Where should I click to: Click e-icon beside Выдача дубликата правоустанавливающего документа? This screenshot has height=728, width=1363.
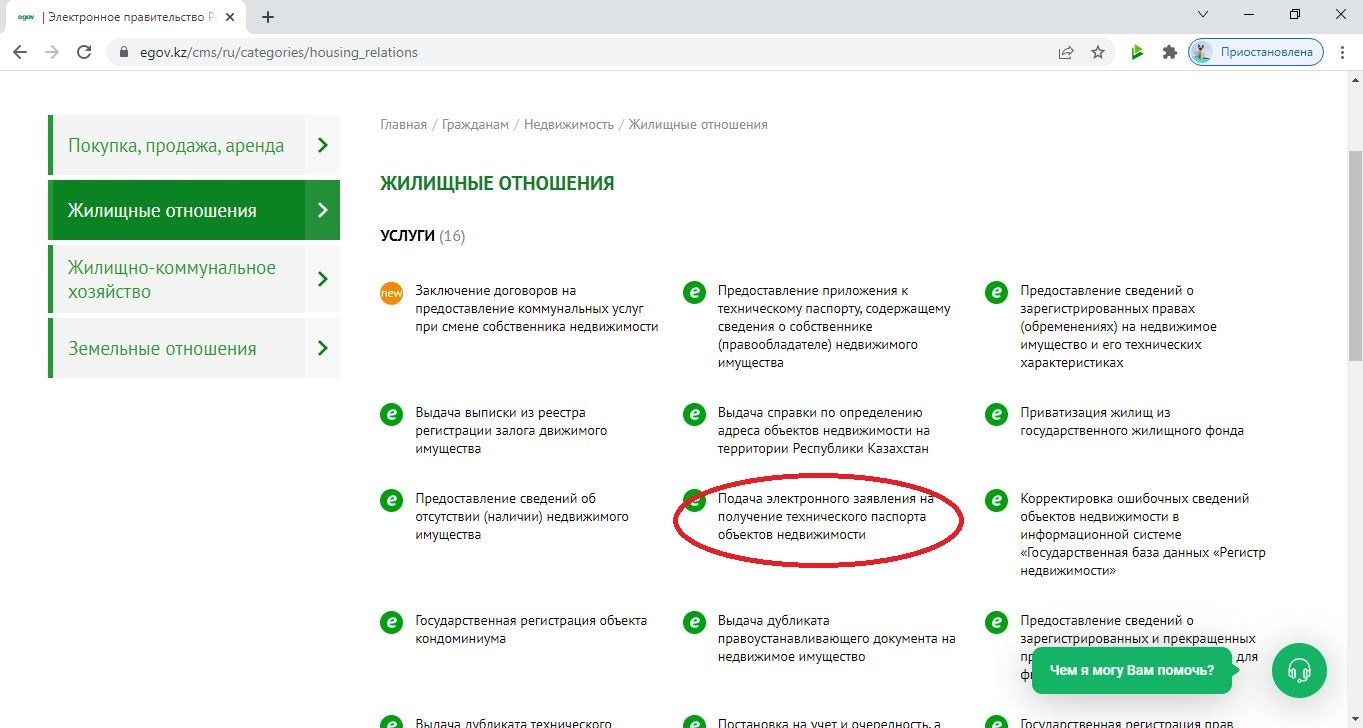(x=694, y=622)
